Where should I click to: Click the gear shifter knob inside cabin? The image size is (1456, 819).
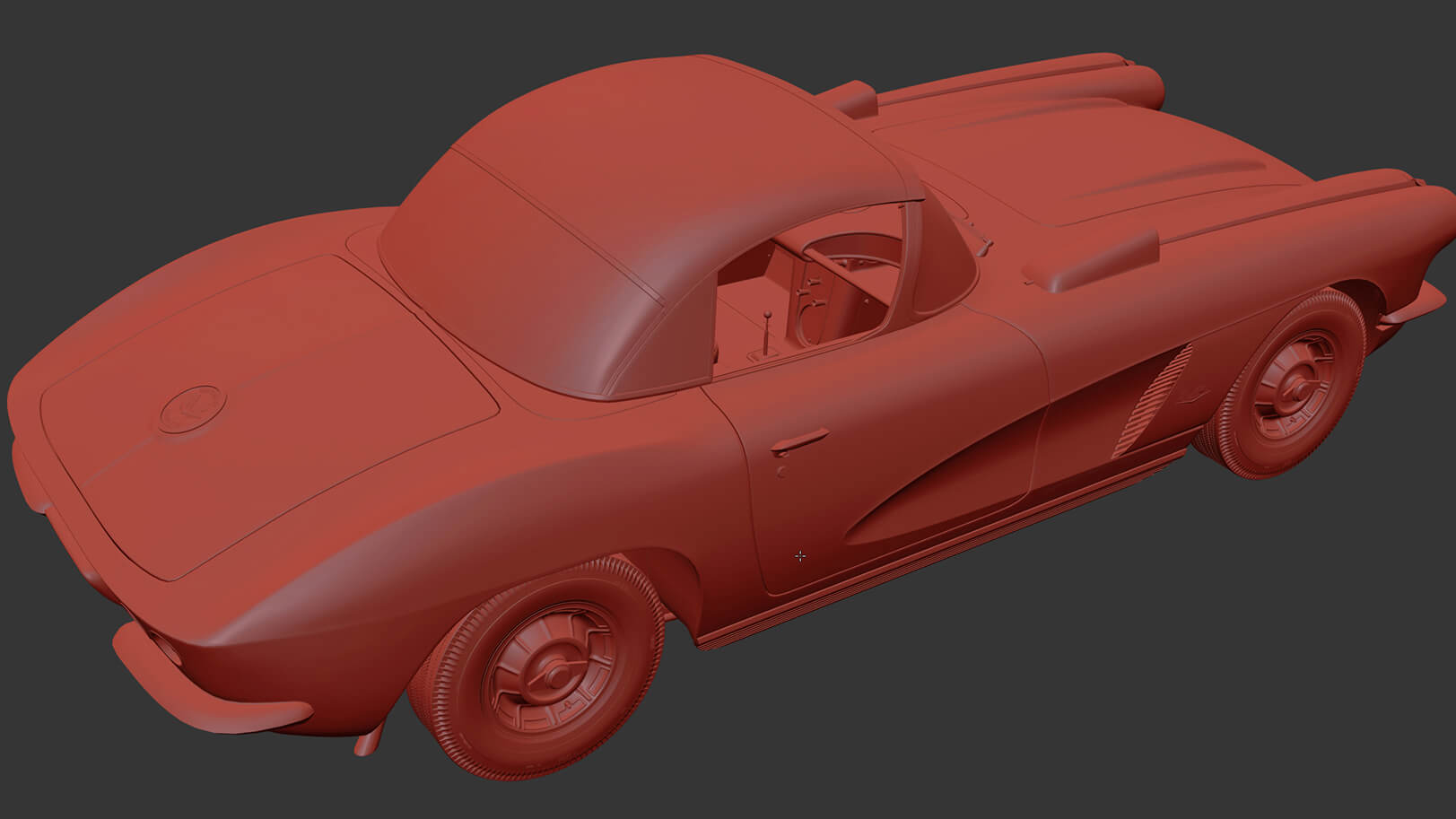coord(767,314)
